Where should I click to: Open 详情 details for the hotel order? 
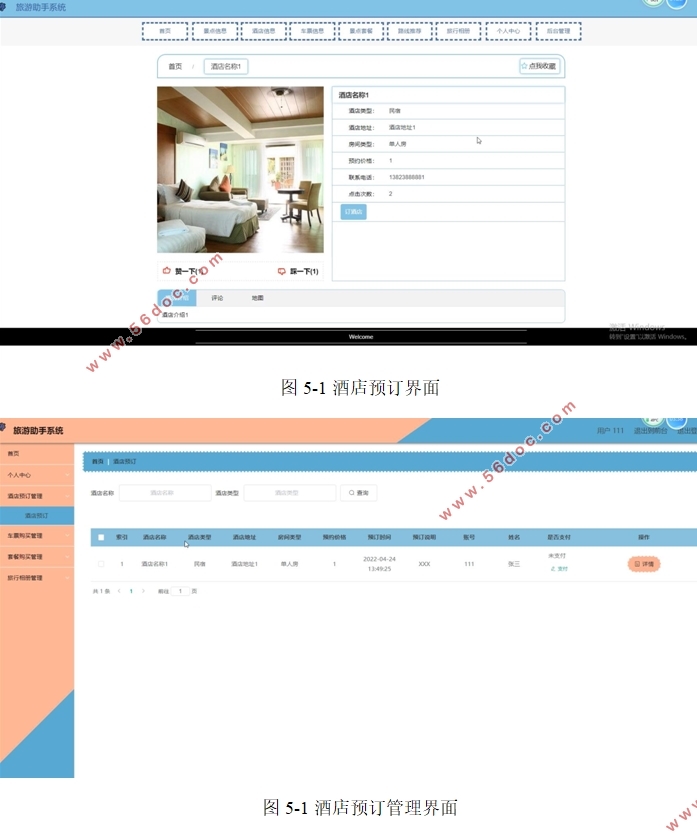[644, 564]
